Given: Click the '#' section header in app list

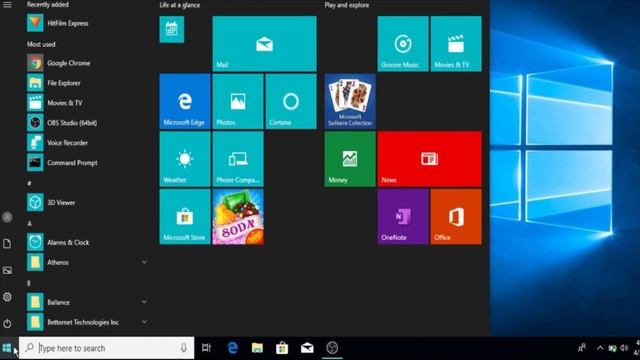Looking at the screenshot, I should pos(29,184).
